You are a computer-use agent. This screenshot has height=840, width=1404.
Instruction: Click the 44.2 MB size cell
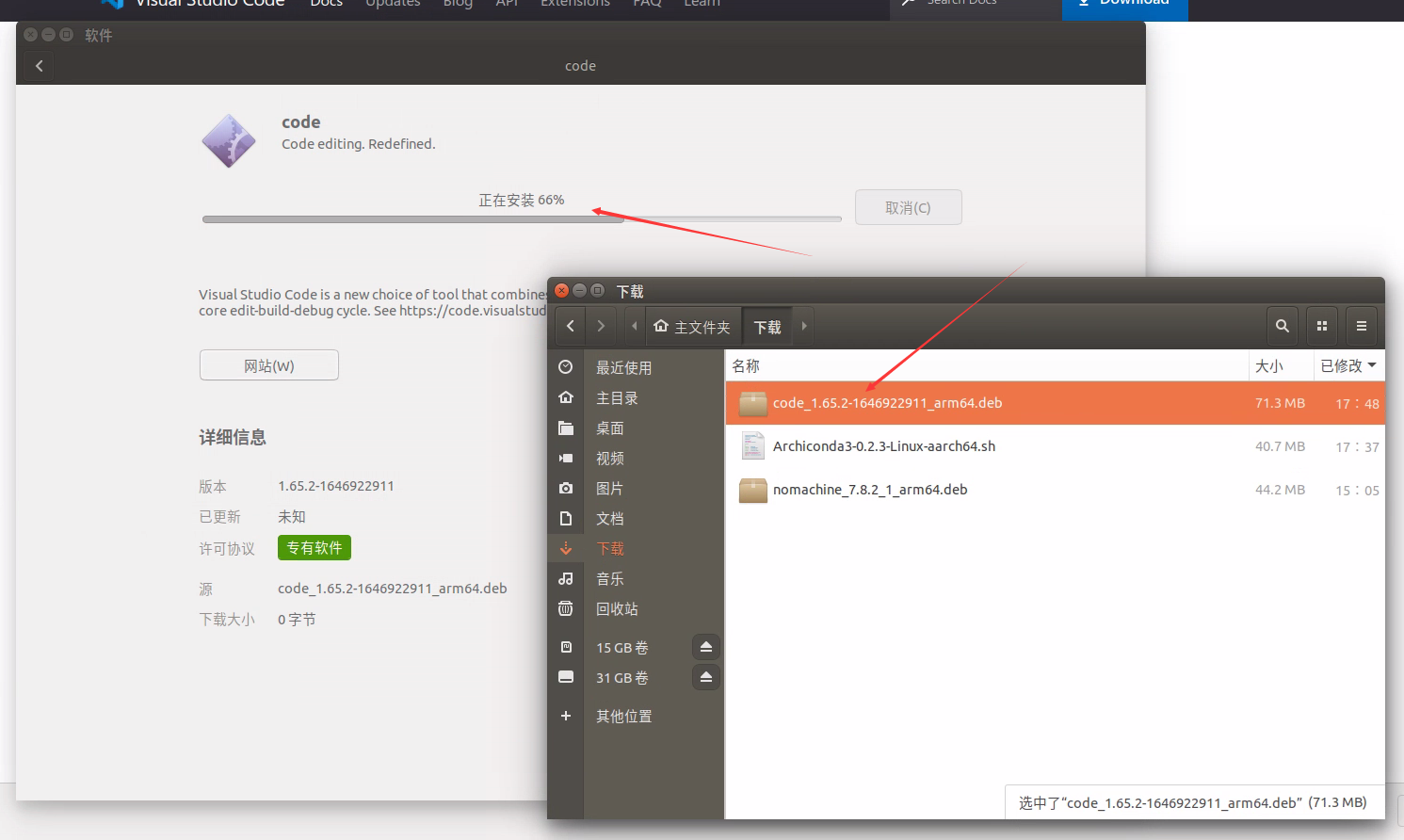tap(1280, 490)
